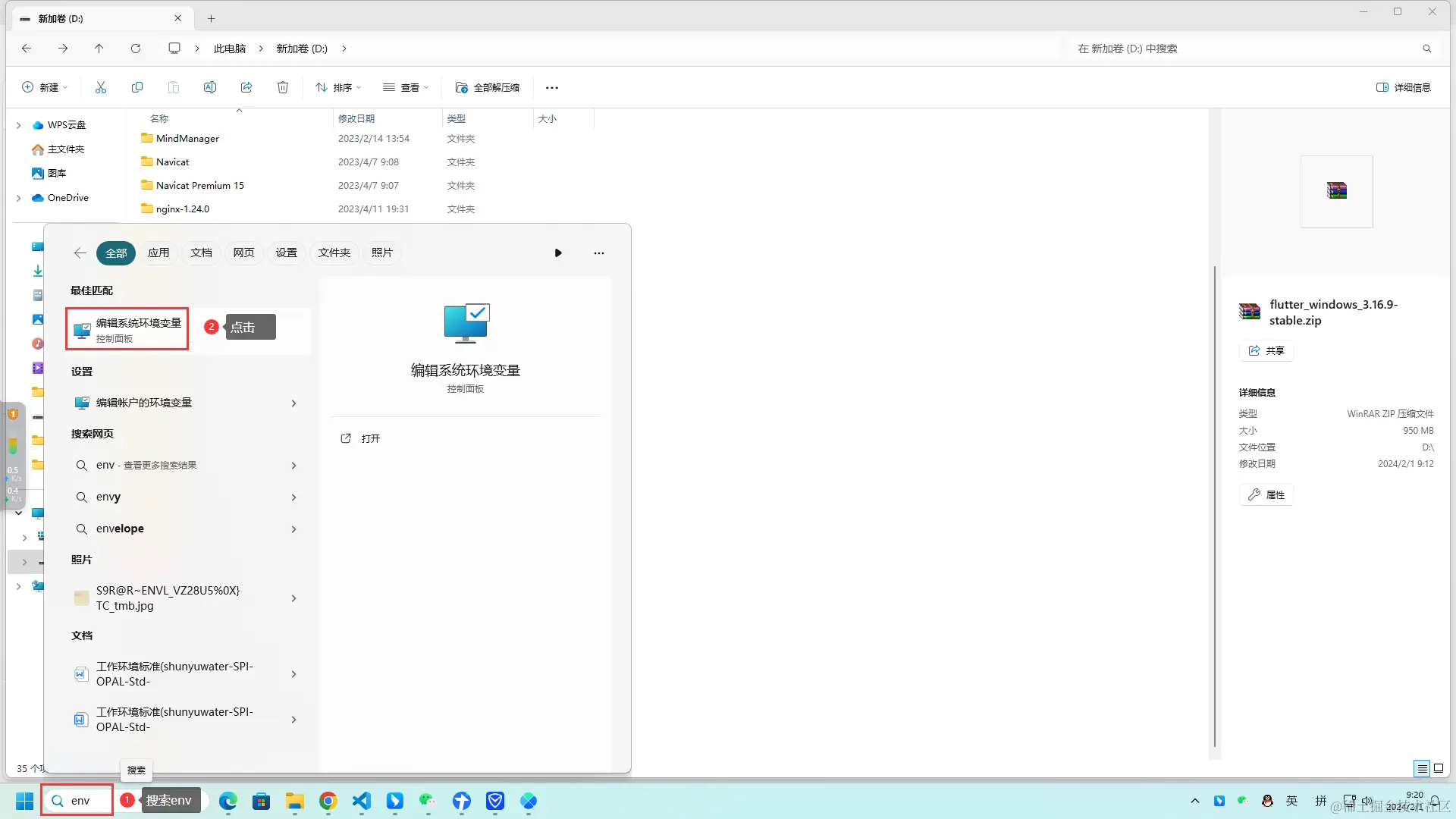Screen dimensions: 1456x819
Task: Switch to large icons view at bottom right
Action: pyautogui.click(x=1438, y=768)
